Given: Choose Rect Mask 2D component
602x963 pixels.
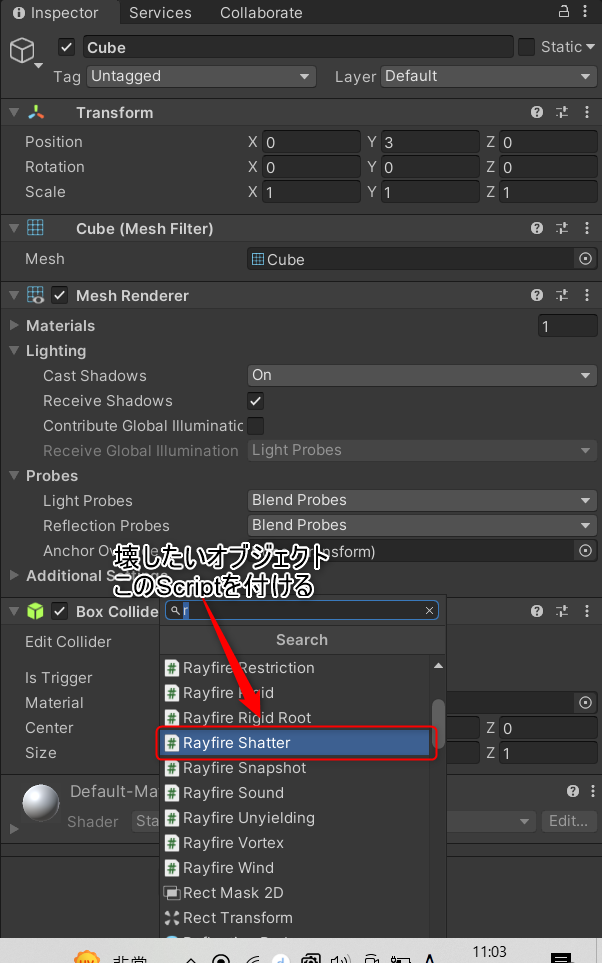Looking at the screenshot, I should [x=295, y=893].
